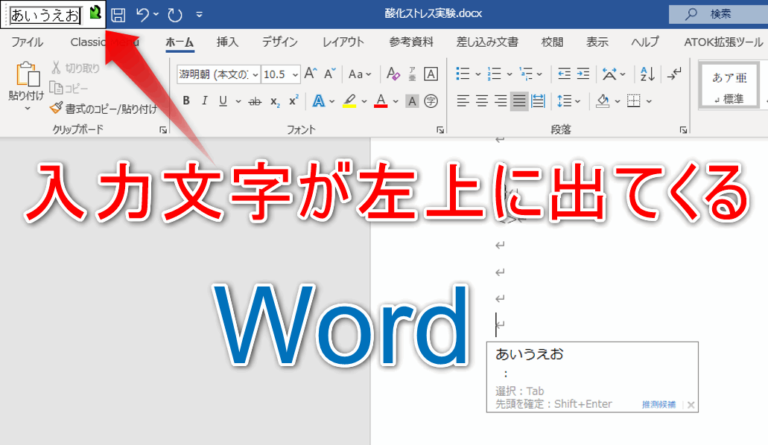
Task: Expand the bullet list dropdown arrow
Action: click(478, 74)
